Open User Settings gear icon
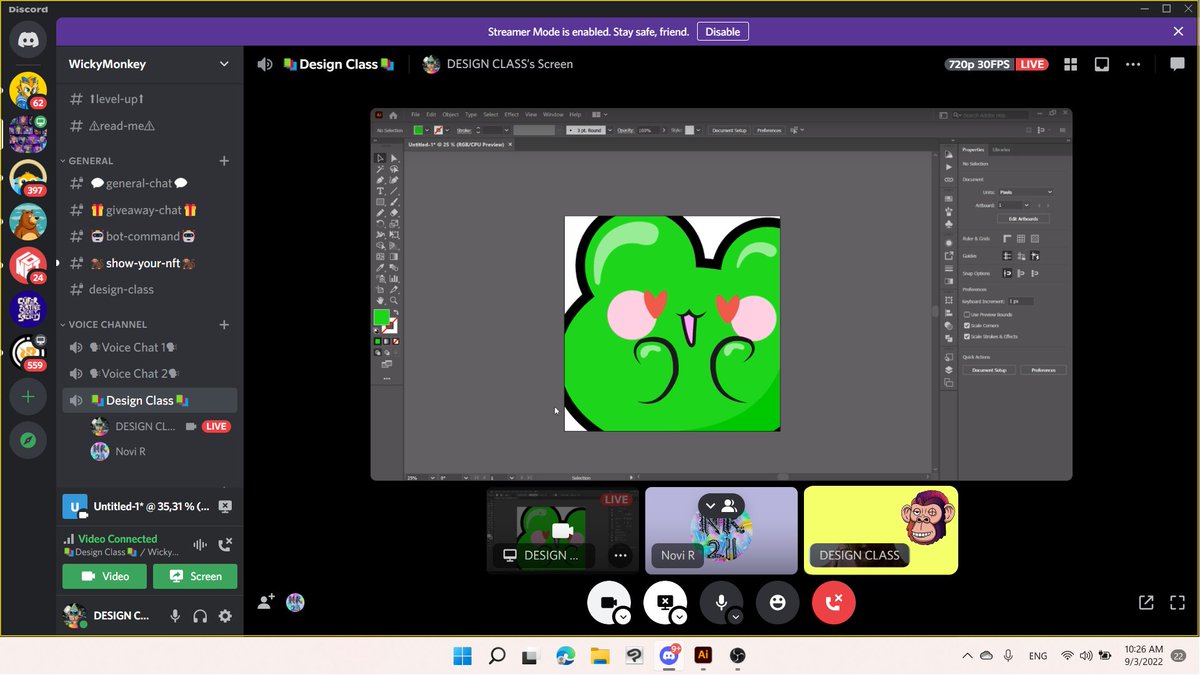Image resolution: width=1200 pixels, height=675 pixels. (225, 616)
